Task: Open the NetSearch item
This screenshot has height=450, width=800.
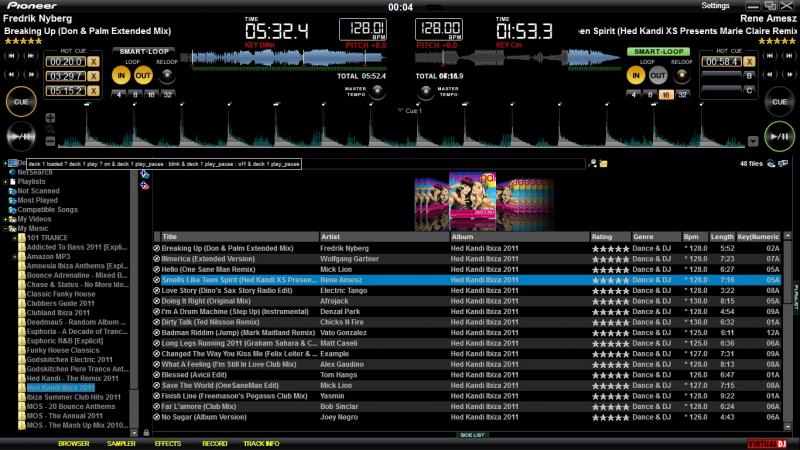Action: tap(35, 172)
